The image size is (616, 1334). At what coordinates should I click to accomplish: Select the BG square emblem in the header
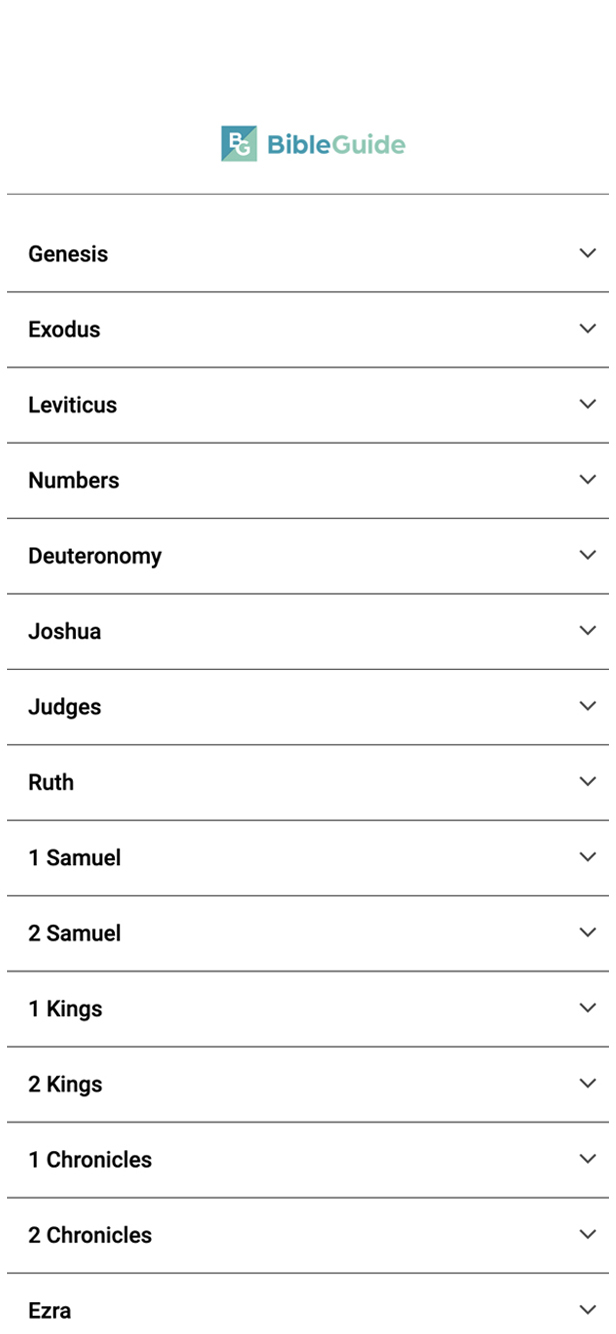coord(236,143)
